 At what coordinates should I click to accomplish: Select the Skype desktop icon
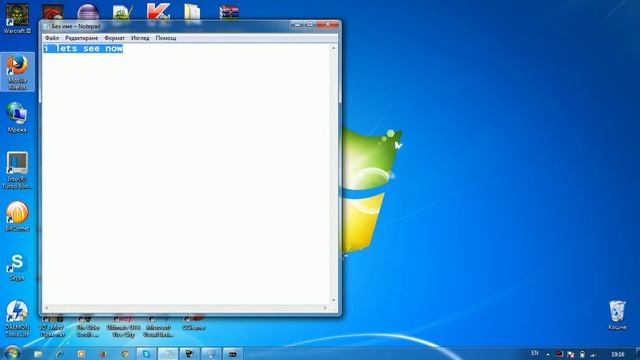tap(17, 267)
